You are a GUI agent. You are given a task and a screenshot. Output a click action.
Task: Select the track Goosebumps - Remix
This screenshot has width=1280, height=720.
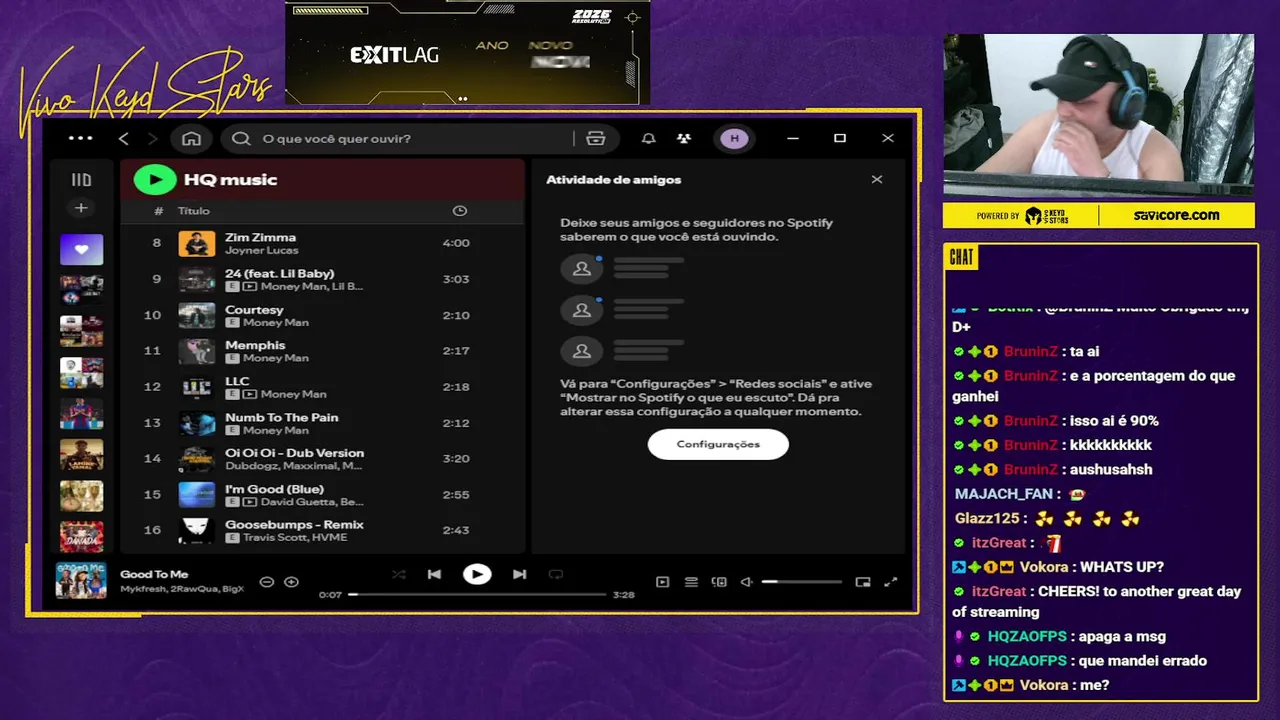click(322, 531)
